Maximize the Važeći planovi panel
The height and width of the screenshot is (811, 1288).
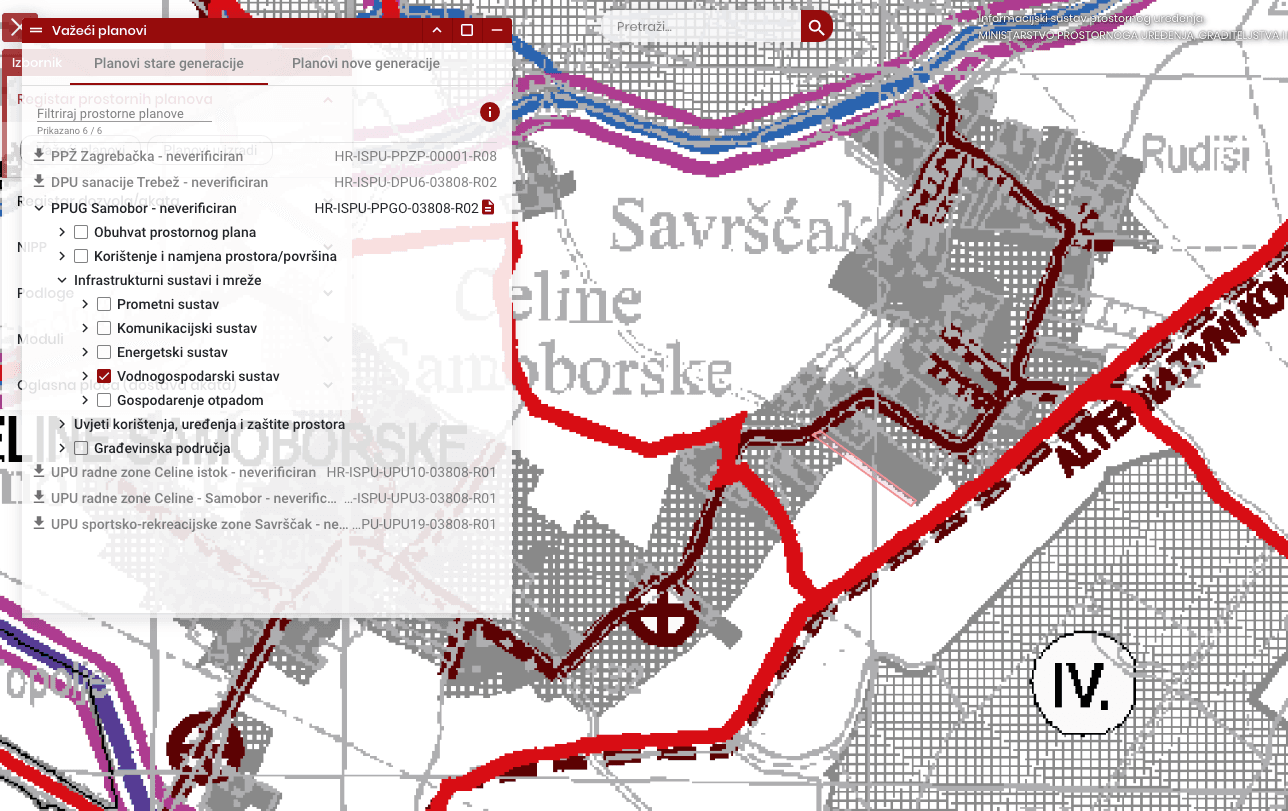pyautogui.click(x=467, y=30)
